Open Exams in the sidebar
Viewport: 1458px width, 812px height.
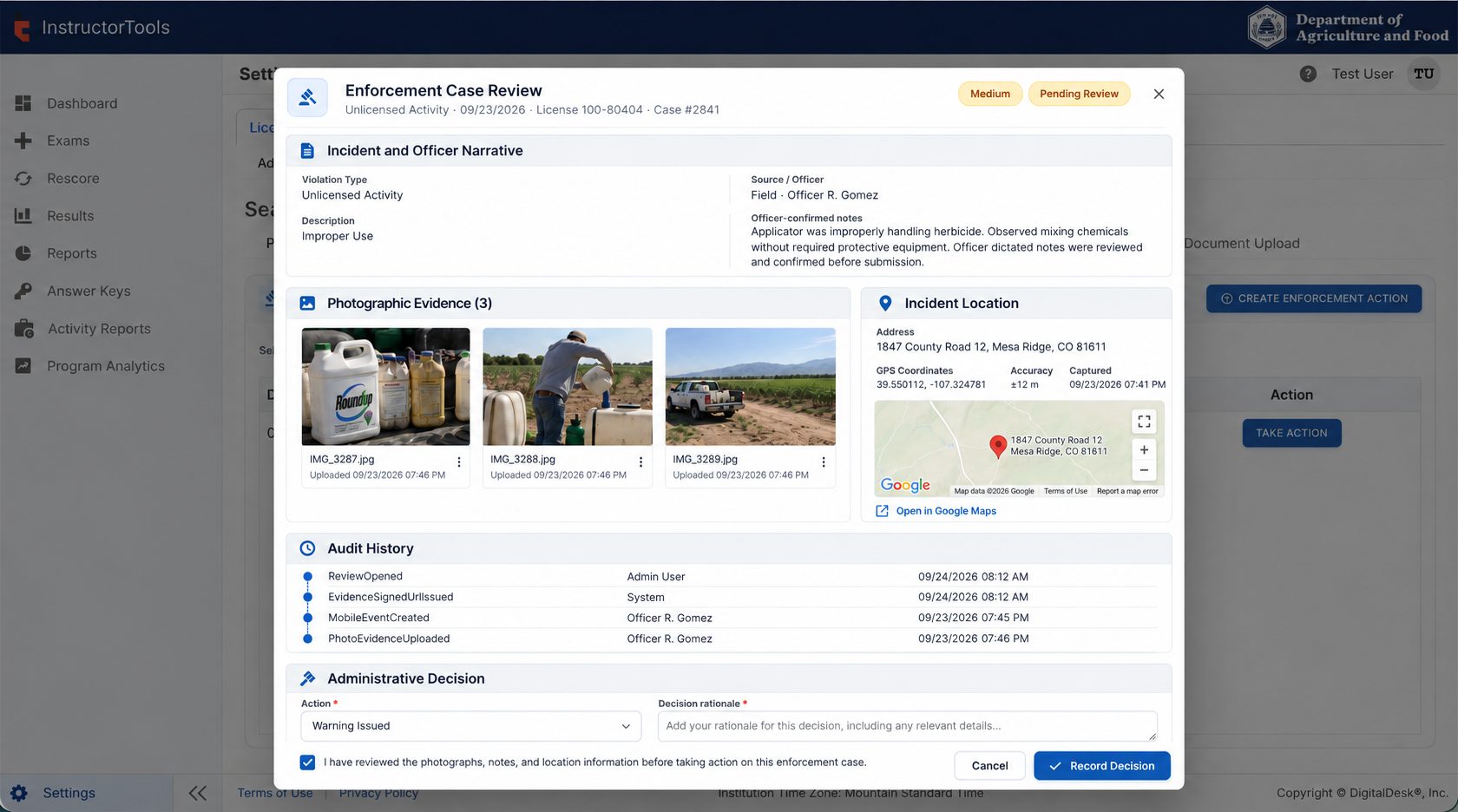tap(68, 141)
